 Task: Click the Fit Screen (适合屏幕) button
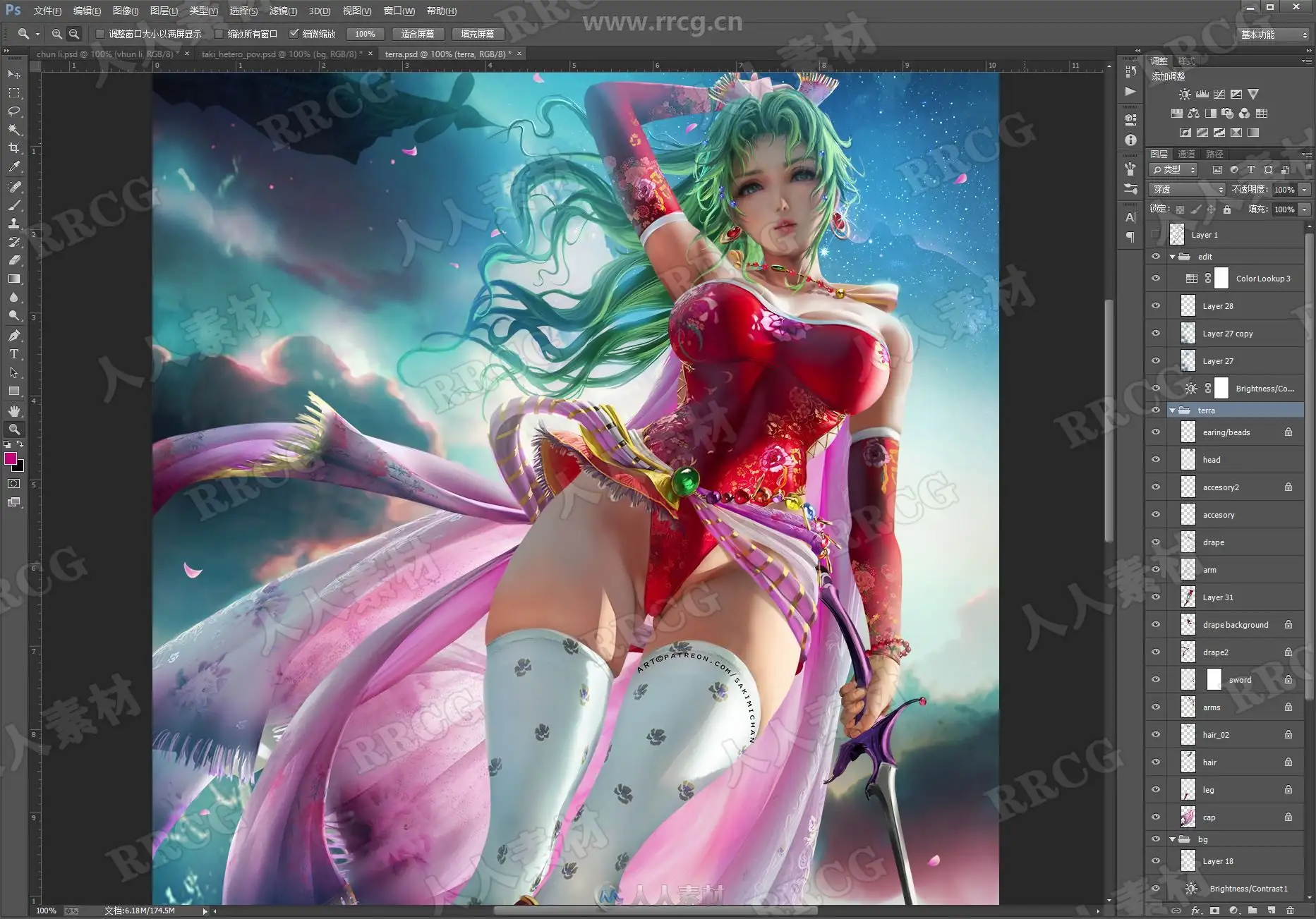click(418, 34)
